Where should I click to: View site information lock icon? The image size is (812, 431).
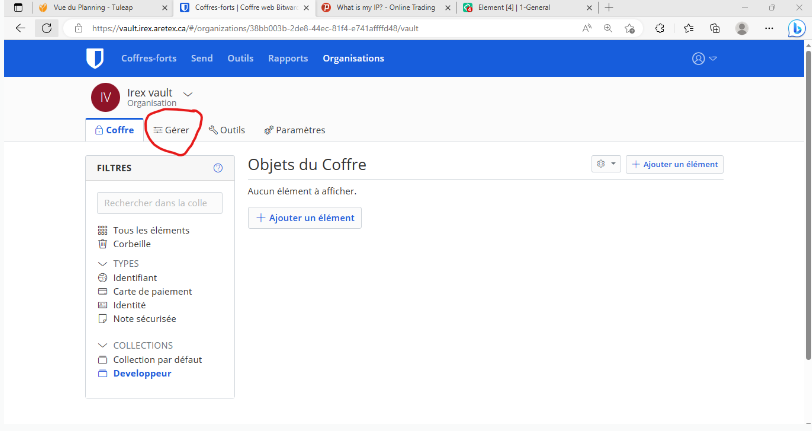(x=78, y=28)
